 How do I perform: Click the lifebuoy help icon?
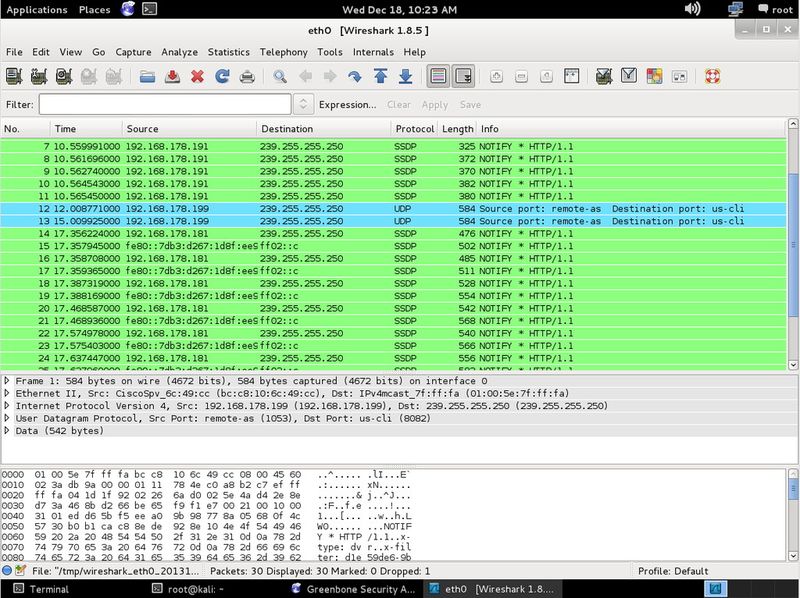click(712, 76)
